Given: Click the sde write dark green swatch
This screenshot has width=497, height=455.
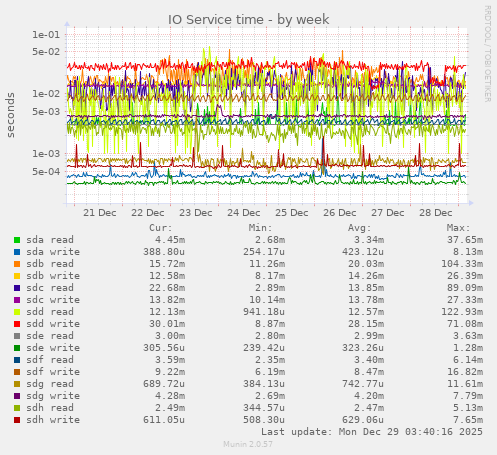Looking at the screenshot, I should [17, 348].
